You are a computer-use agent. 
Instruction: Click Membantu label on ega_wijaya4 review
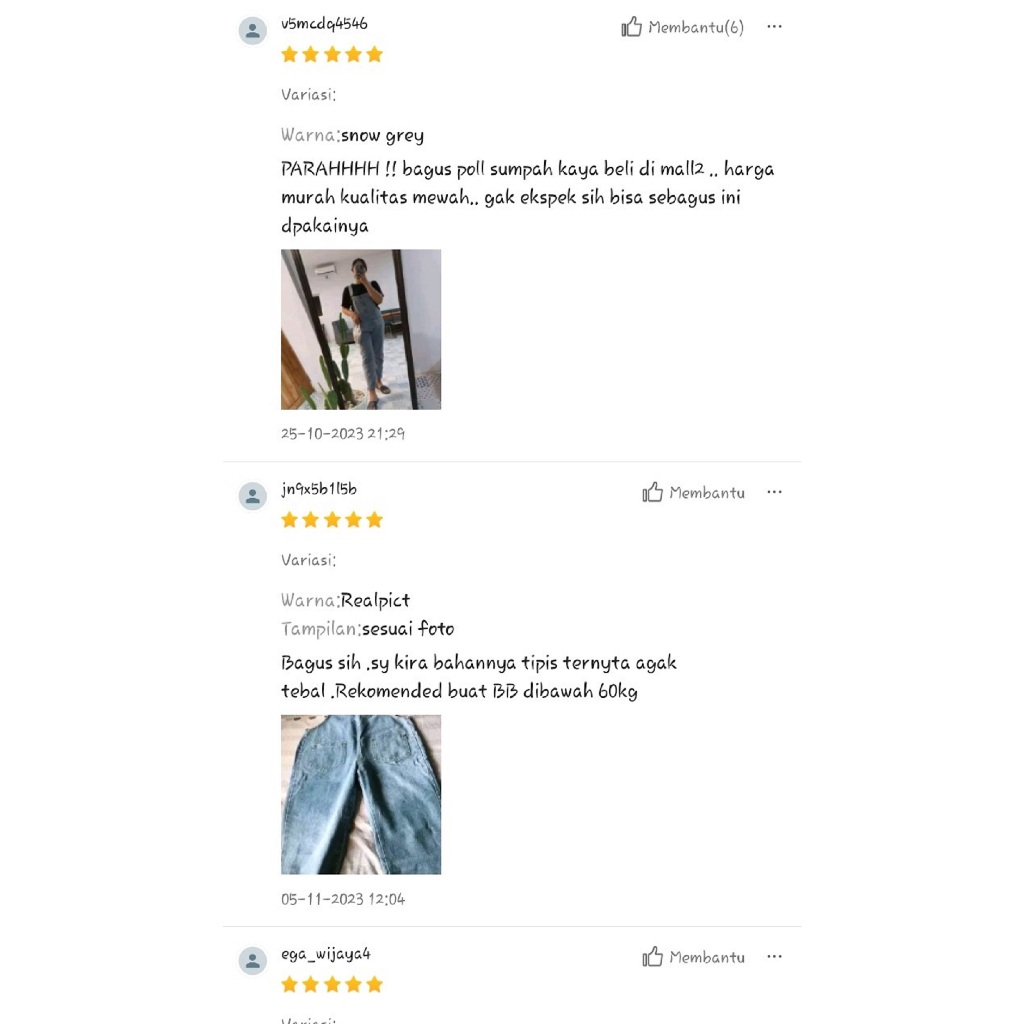(707, 957)
